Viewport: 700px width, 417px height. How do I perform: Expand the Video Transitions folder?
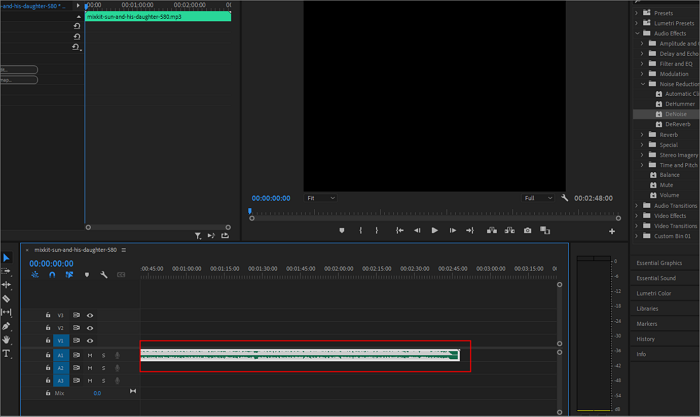[637, 225]
